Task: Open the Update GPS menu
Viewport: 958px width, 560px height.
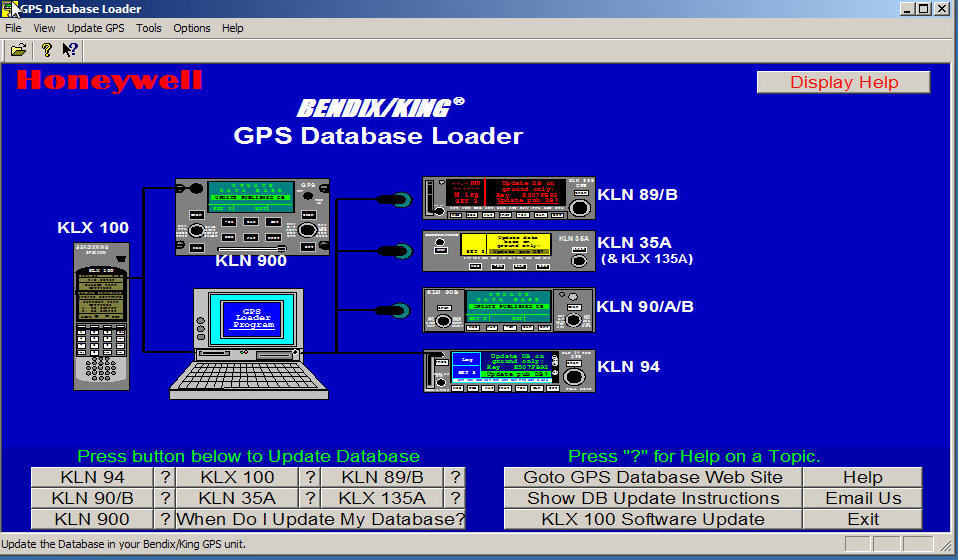Action: coord(95,28)
